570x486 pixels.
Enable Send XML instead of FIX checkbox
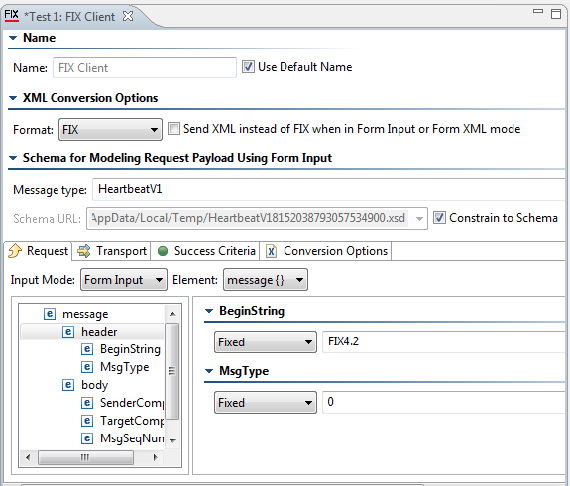coord(174,129)
